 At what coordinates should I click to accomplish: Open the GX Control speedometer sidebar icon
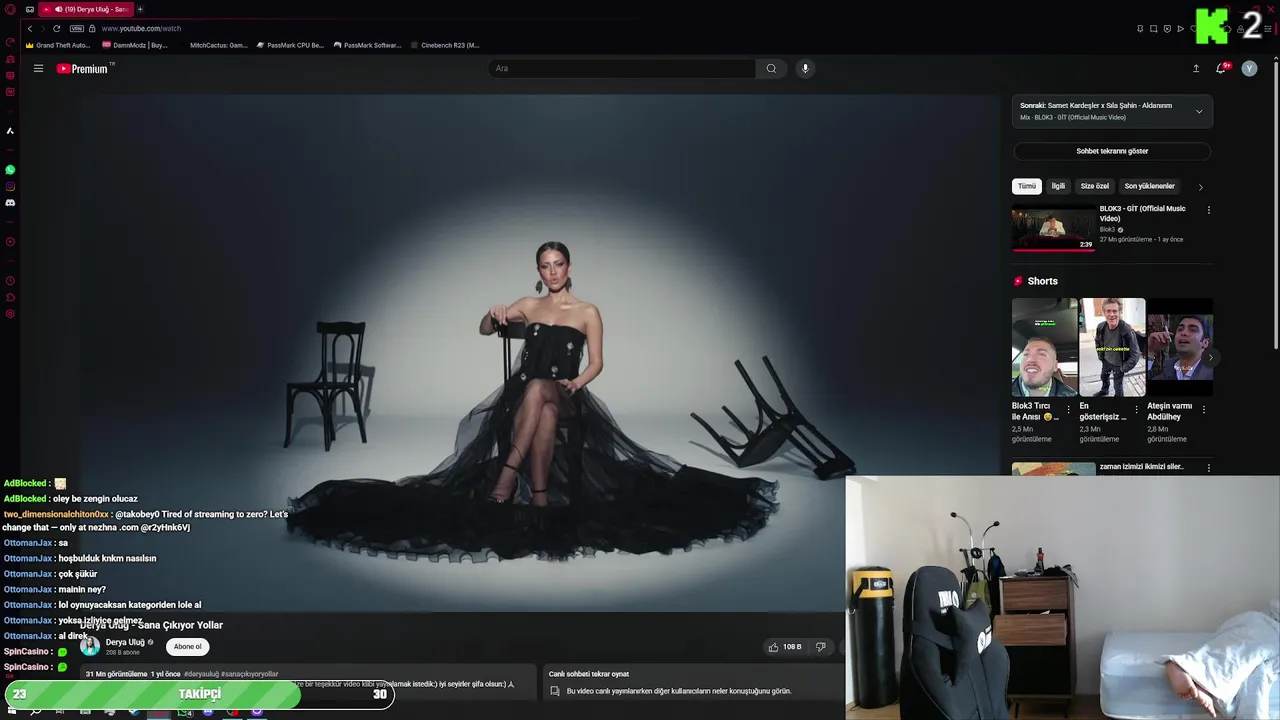pos(10,43)
